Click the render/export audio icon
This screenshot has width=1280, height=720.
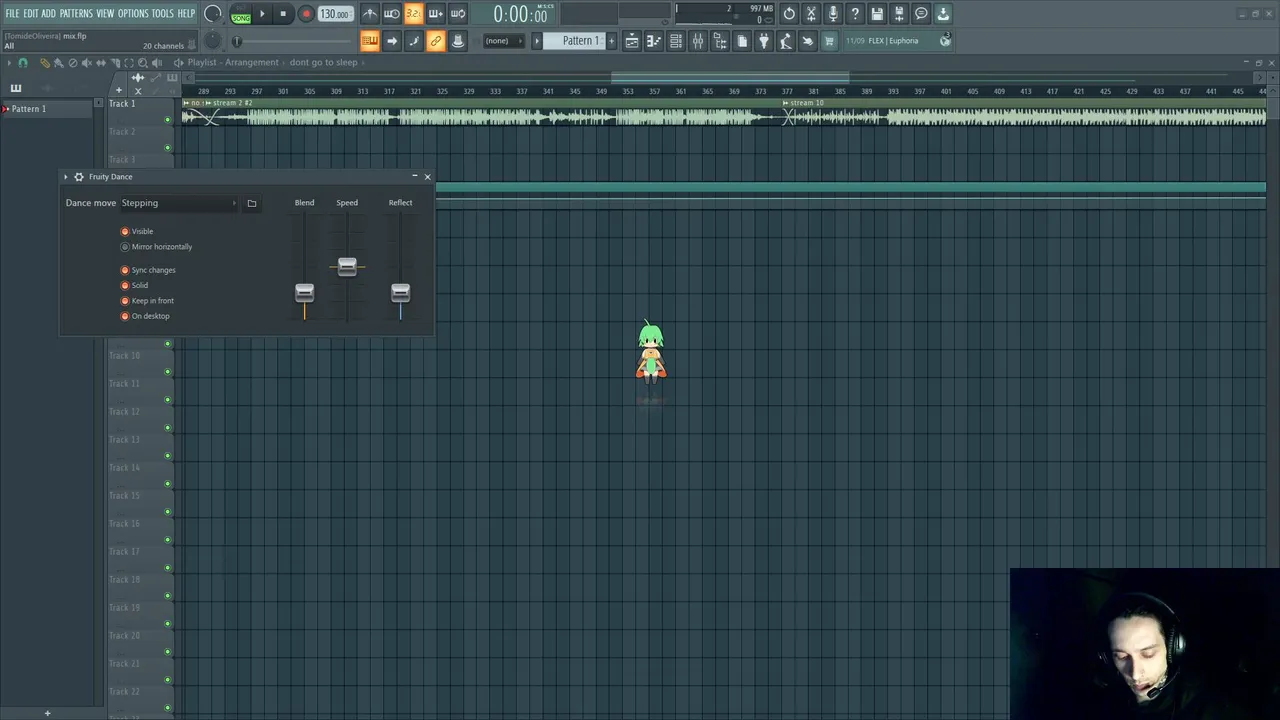click(x=899, y=14)
